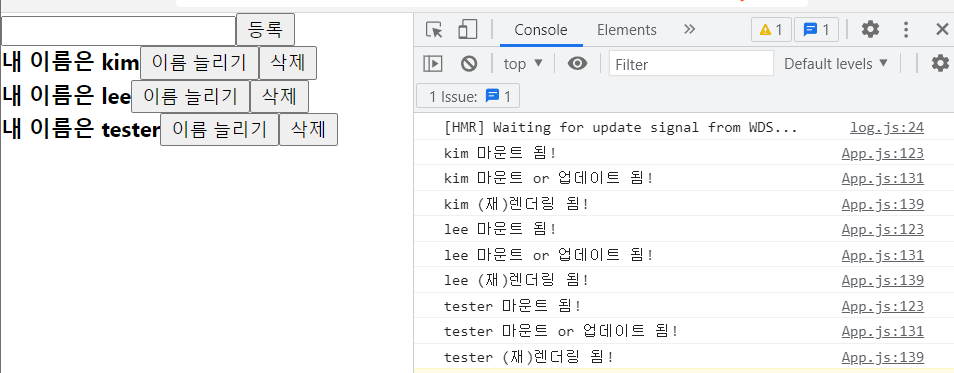Click 삭제 for kim

coord(288,63)
